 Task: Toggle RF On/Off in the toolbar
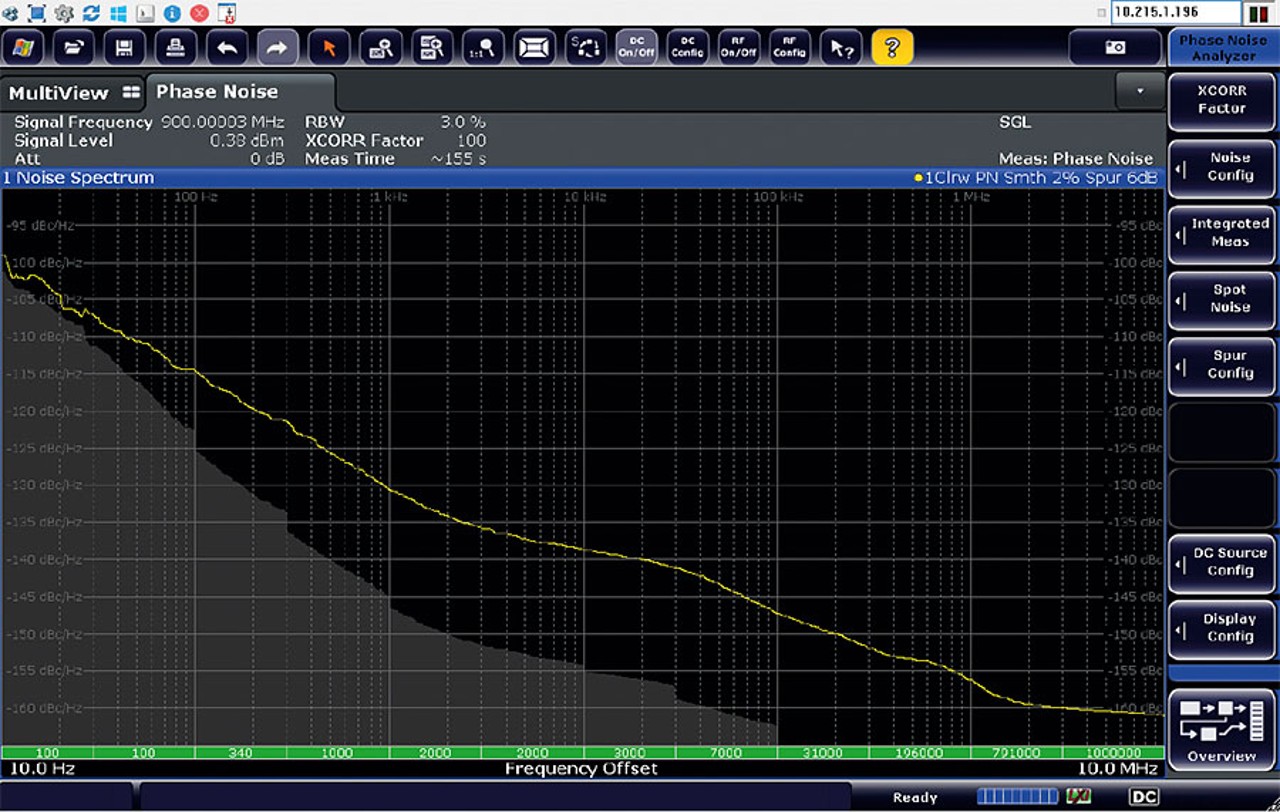[x=739, y=47]
